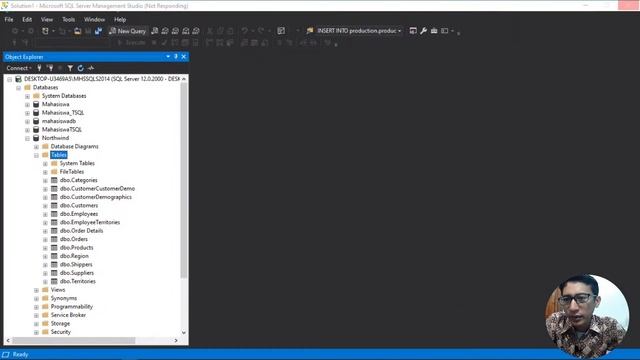This screenshot has height=360, width=640.
Task: Toggle auto-hide pin on Object Explorer
Action: (176, 56)
